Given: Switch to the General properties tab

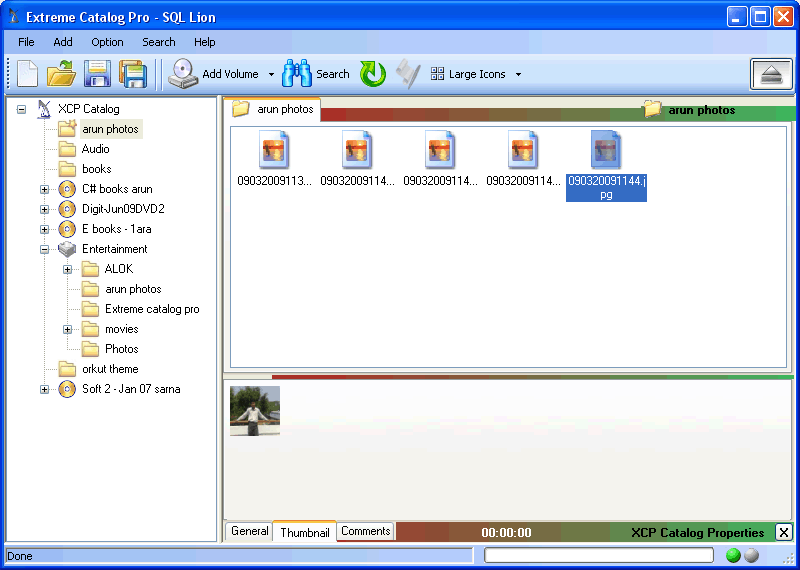Looking at the screenshot, I should [x=249, y=531].
